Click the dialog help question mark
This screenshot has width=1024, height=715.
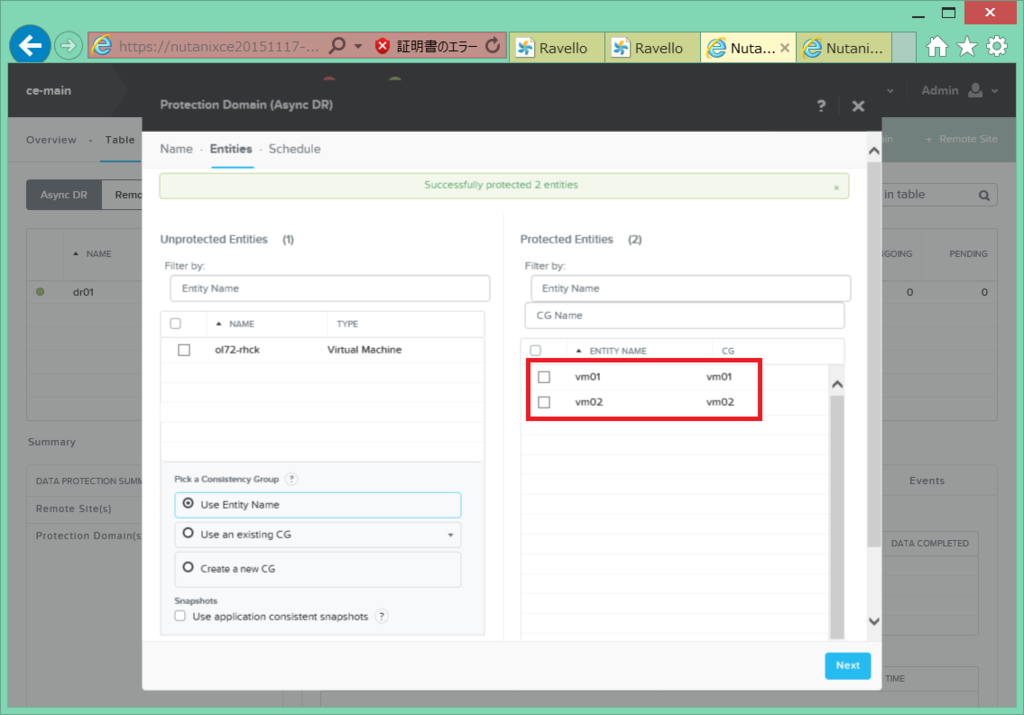[821, 106]
